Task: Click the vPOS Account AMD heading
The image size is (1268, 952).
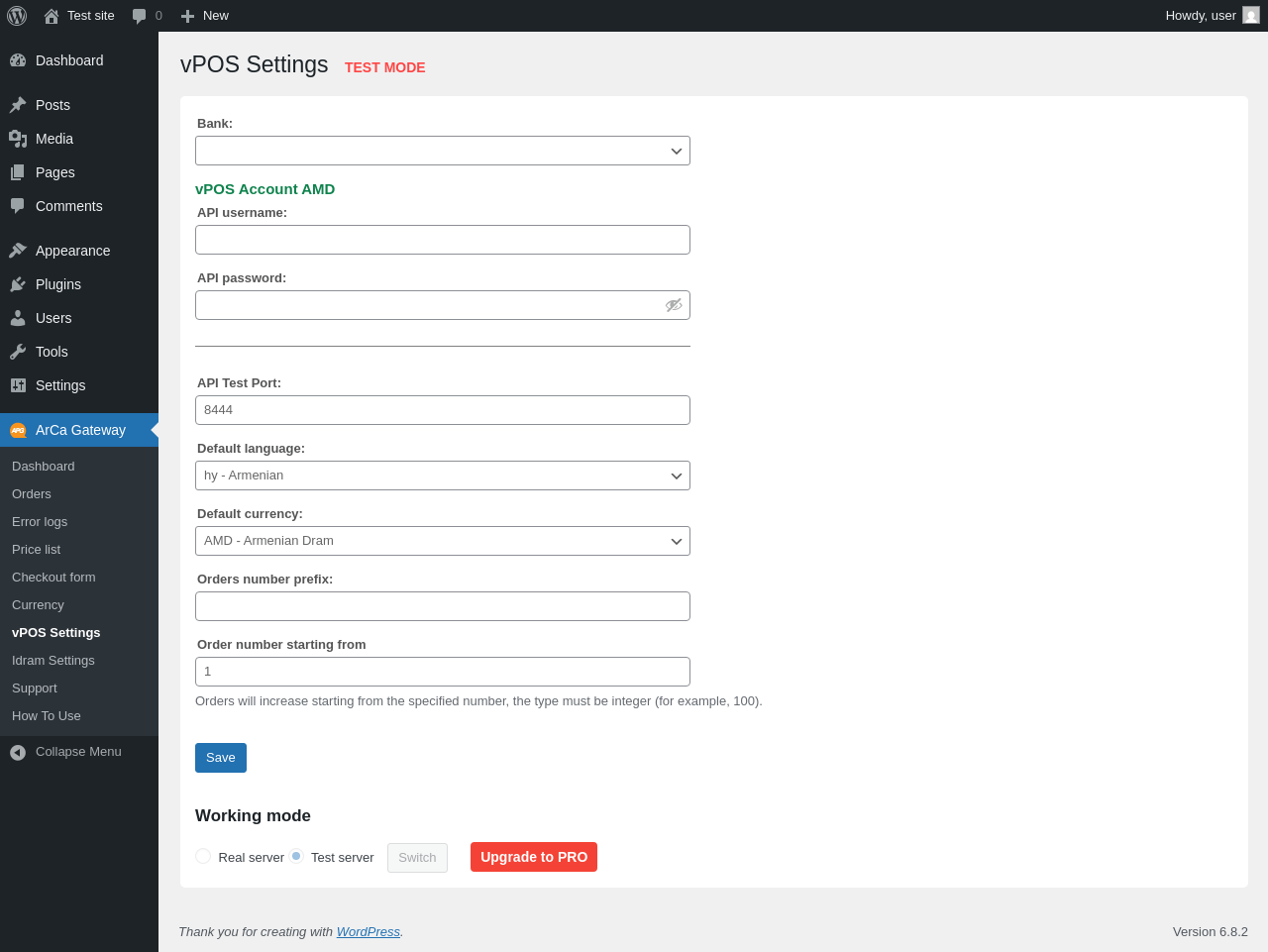Action: click(x=265, y=189)
